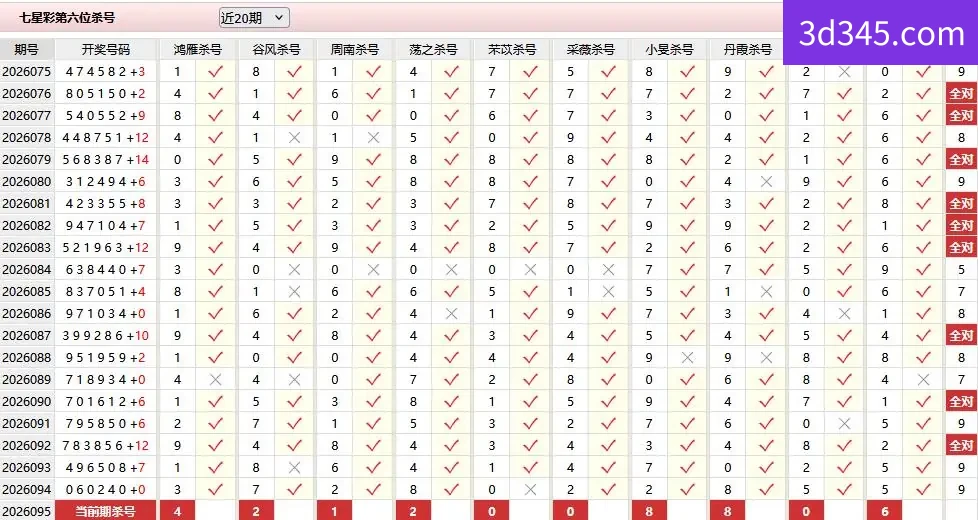Image resolution: width=978 pixels, height=520 pixels.
Task: Click the X mark for 丹霞杀号 in row 2026080
Action: [767, 181]
